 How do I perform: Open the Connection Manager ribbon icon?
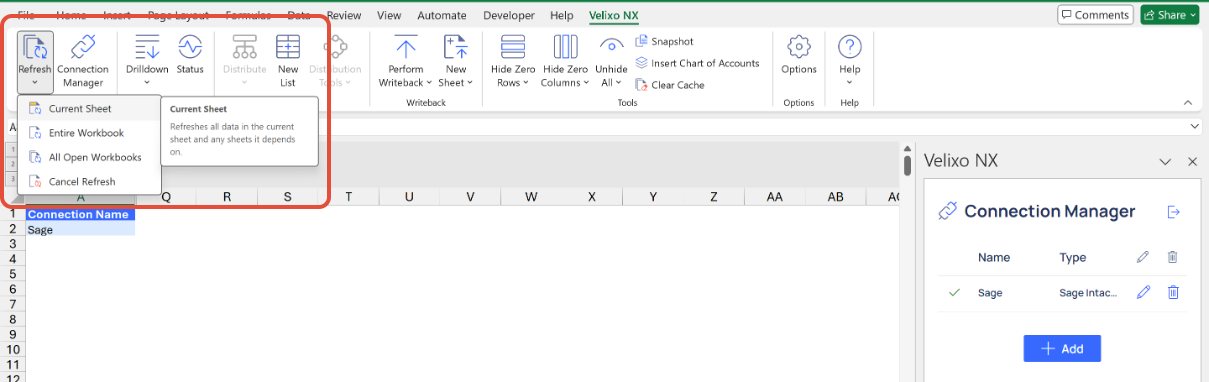[x=83, y=60]
